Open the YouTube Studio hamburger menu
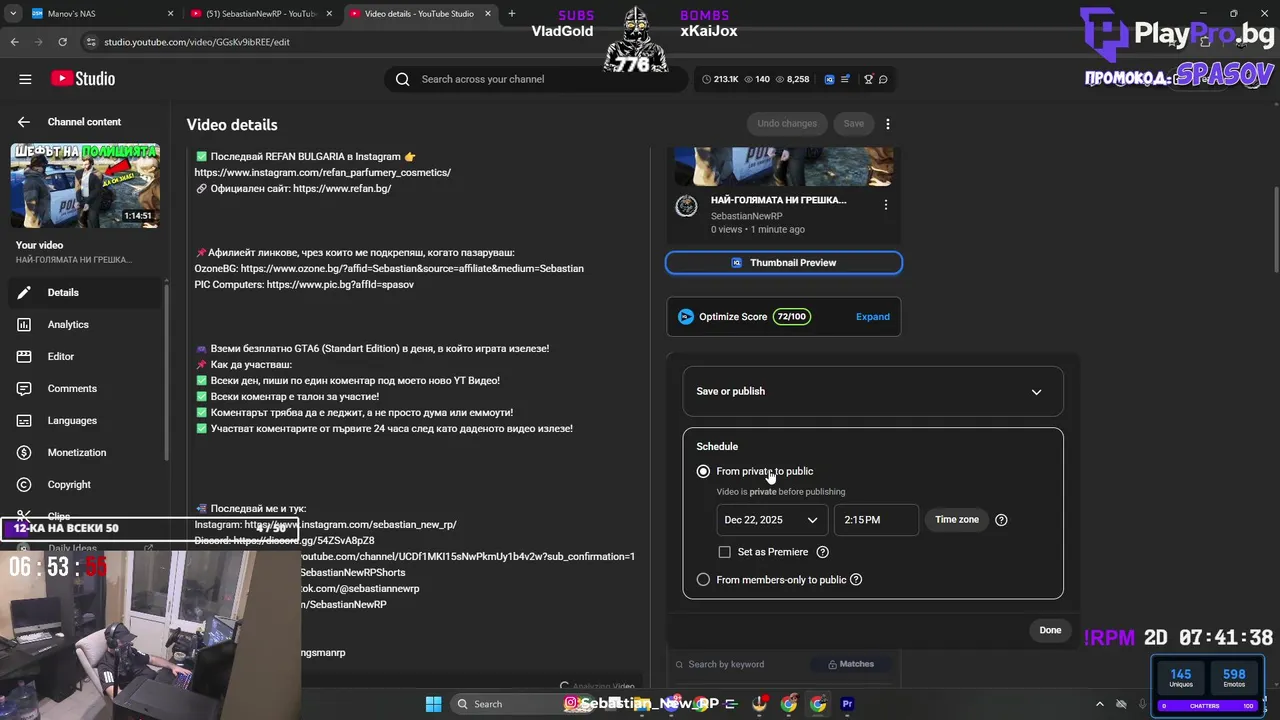Screen dimensions: 1280x720 click(x=25, y=79)
